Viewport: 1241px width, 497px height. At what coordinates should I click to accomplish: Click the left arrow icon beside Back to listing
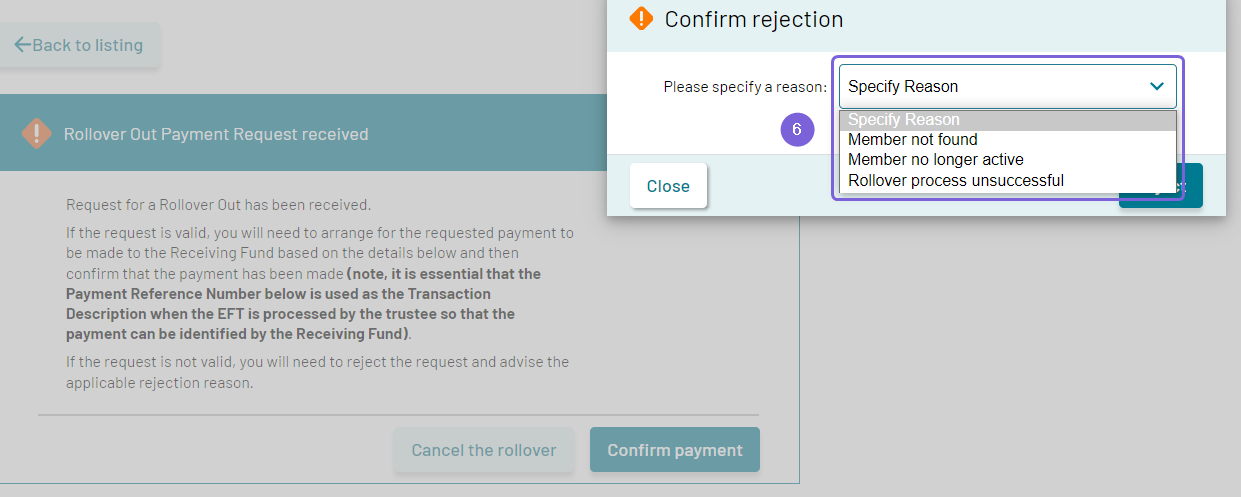(x=22, y=45)
